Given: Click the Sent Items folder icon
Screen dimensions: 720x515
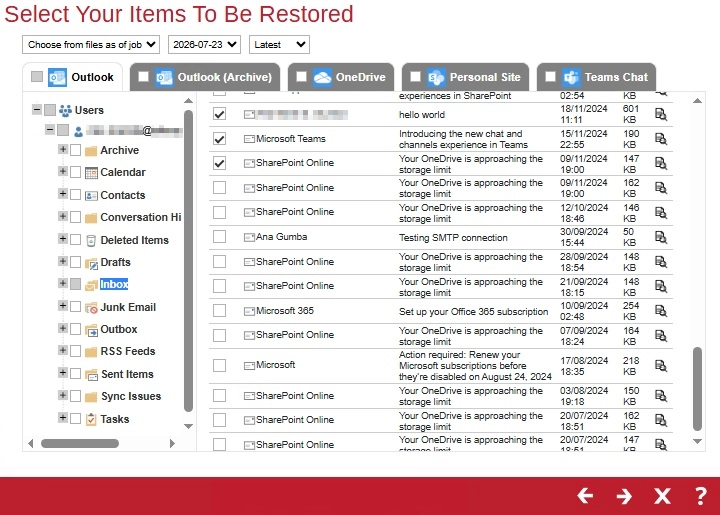Looking at the screenshot, I should click(91, 375).
